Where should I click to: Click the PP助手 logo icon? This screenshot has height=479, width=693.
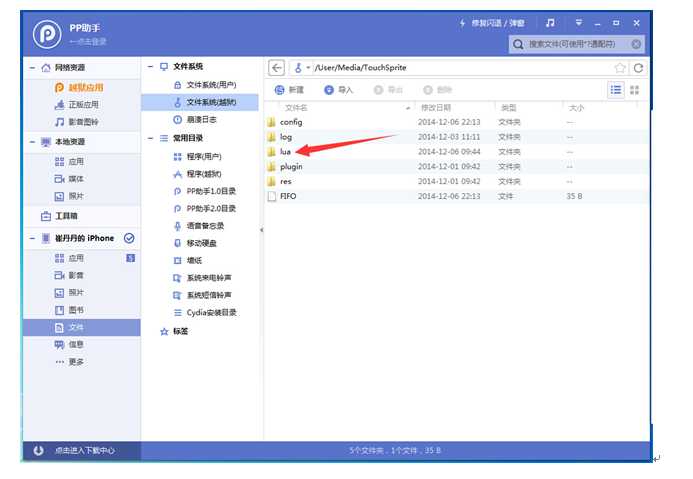47,34
